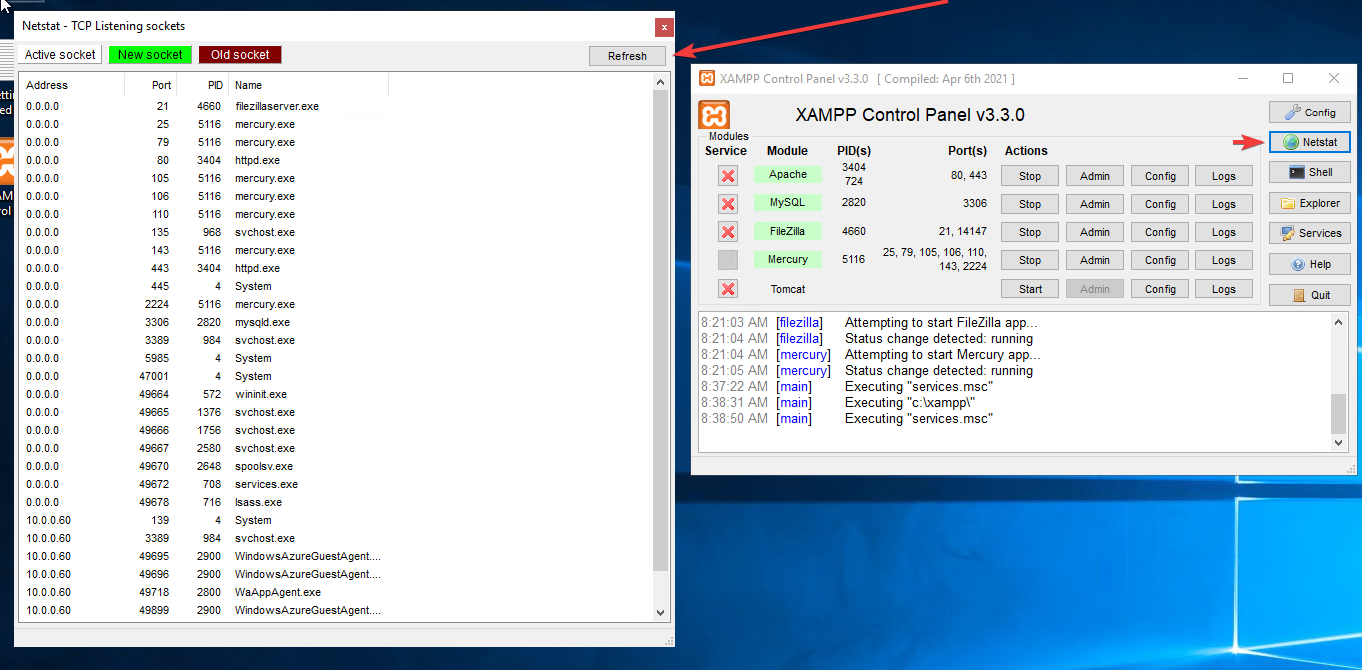Click the Apache module label

point(787,174)
